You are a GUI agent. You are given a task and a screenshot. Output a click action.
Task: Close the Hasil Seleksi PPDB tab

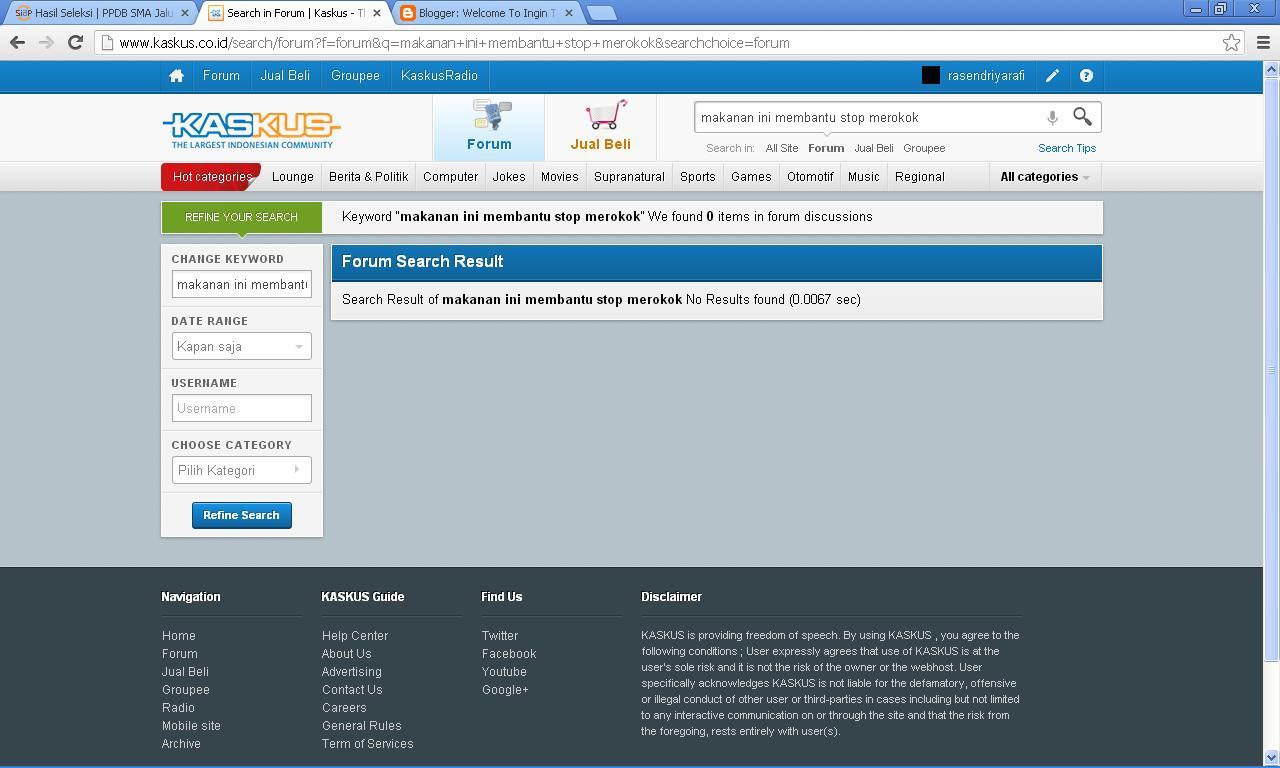click(184, 13)
